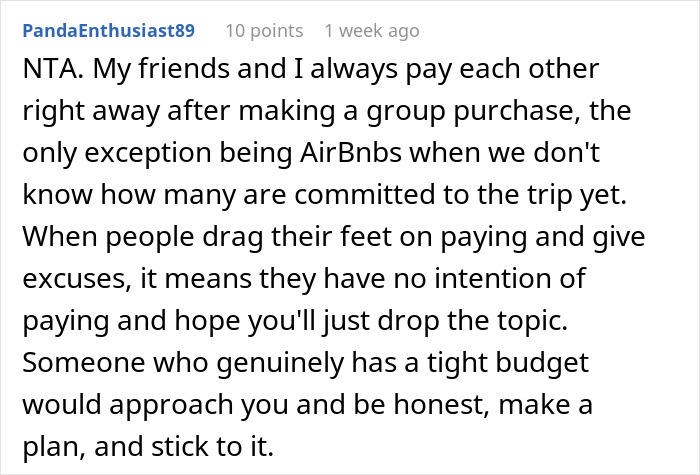Click the word AirBnbs in the comment
Image resolution: width=700 pixels, height=475 pixels.
click(x=351, y=153)
